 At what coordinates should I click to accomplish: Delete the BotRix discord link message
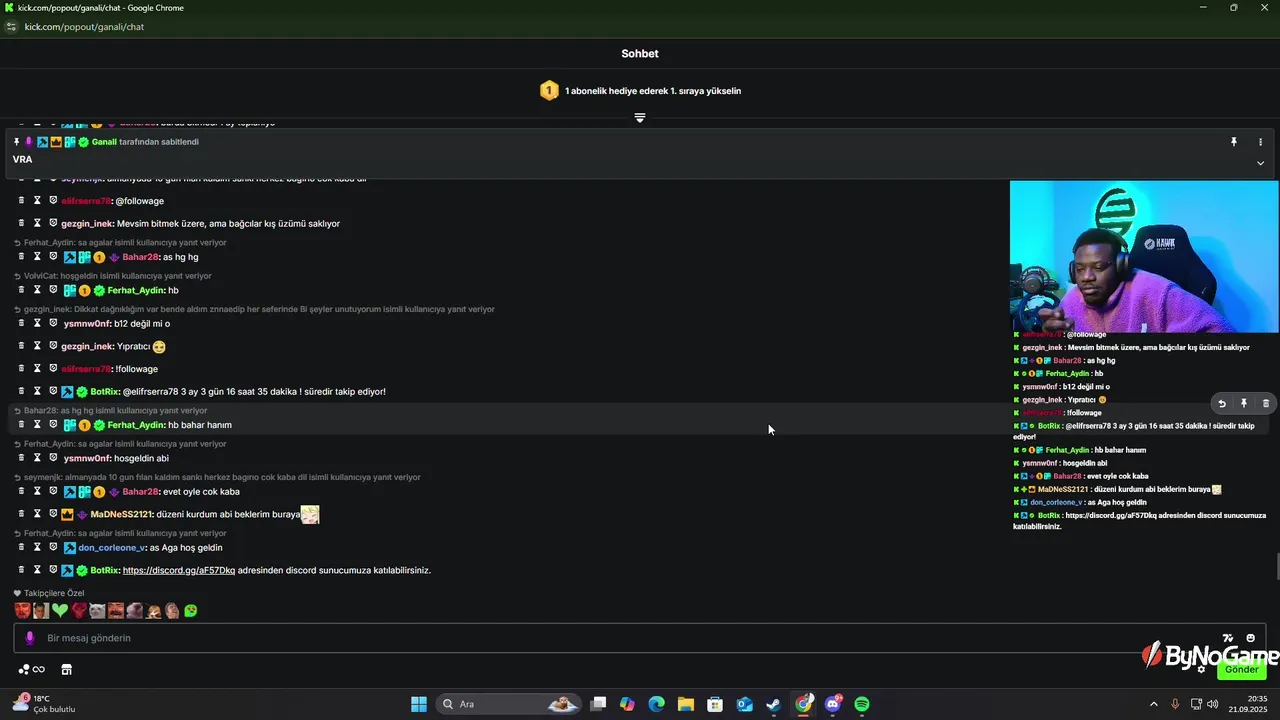tap(21, 570)
